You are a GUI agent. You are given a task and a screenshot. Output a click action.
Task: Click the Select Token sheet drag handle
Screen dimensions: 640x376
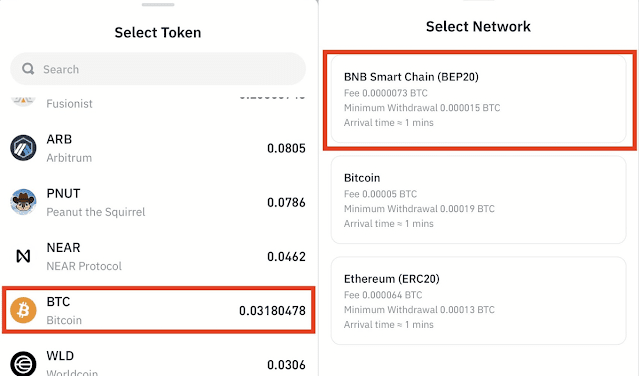click(x=158, y=4)
